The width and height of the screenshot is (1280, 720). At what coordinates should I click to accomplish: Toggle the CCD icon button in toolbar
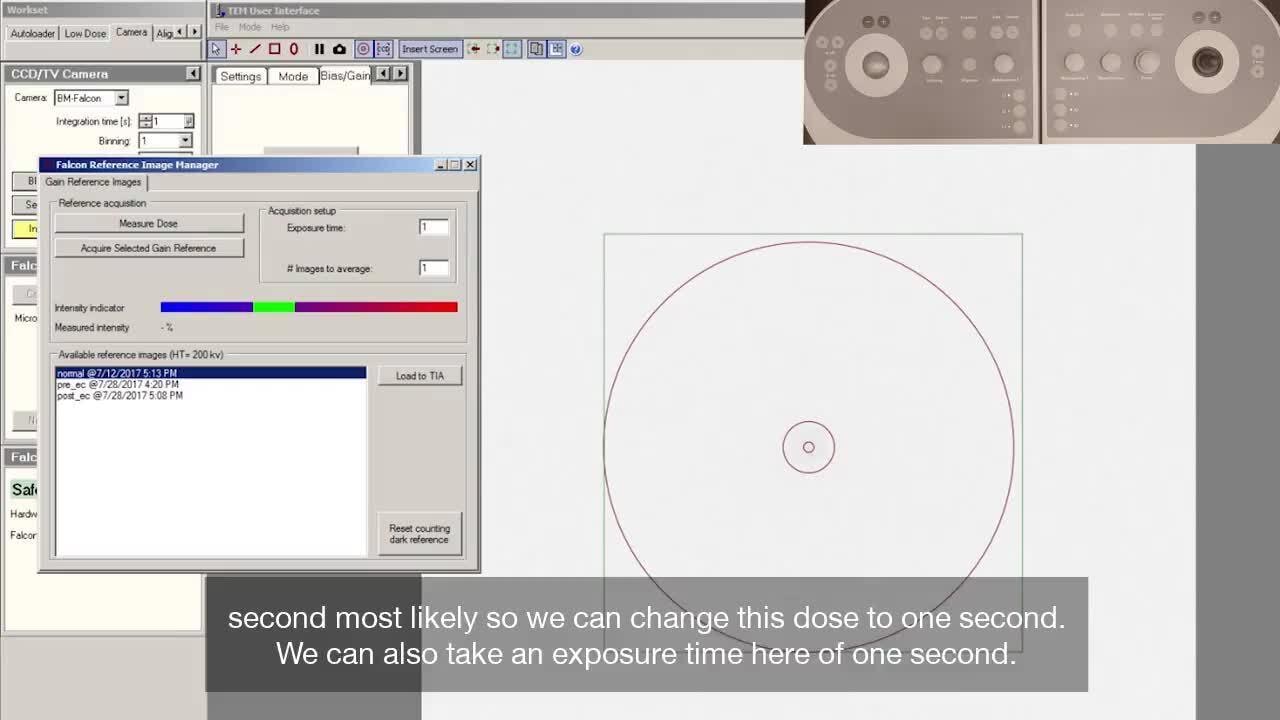pyautogui.click(x=383, y=49)
